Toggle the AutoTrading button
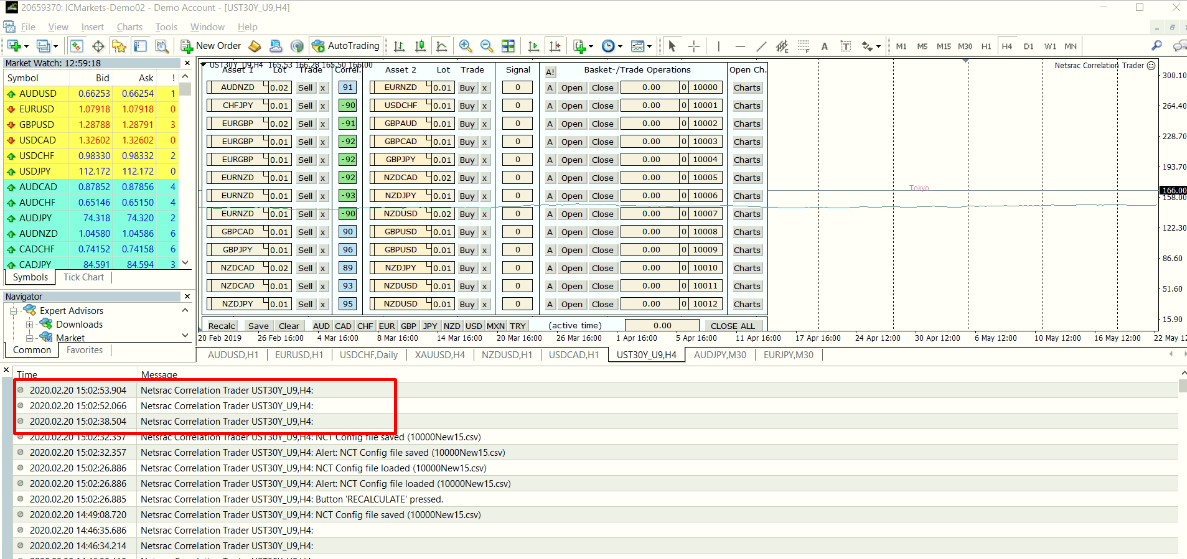1187x559 pixels. 345,46
